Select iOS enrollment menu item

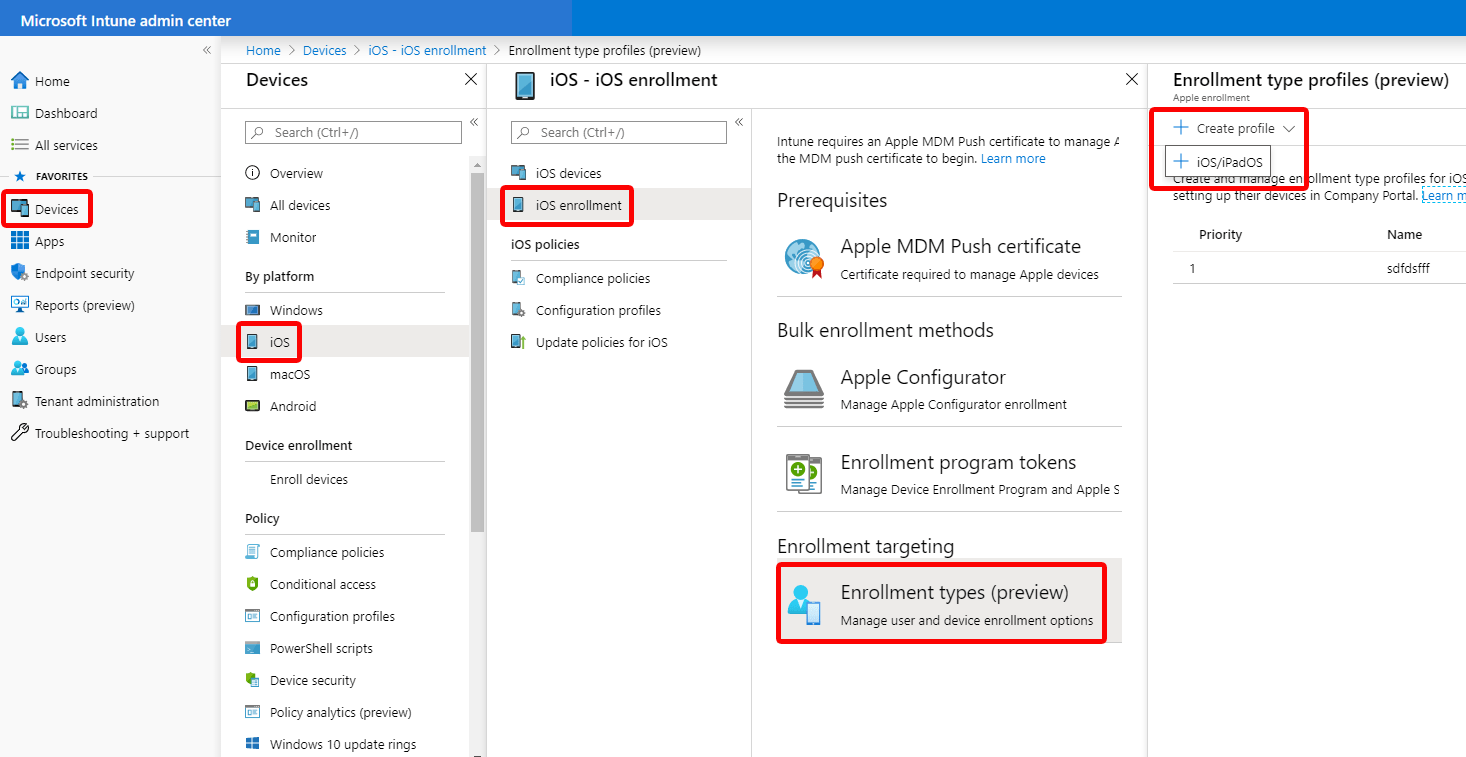click(x=578, y=205)
